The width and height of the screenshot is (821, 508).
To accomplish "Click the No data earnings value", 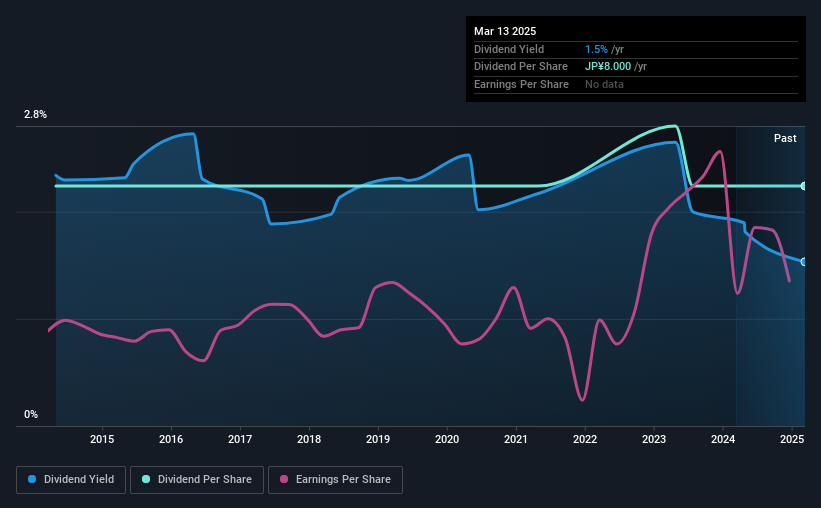I will (x=604, y=84).
